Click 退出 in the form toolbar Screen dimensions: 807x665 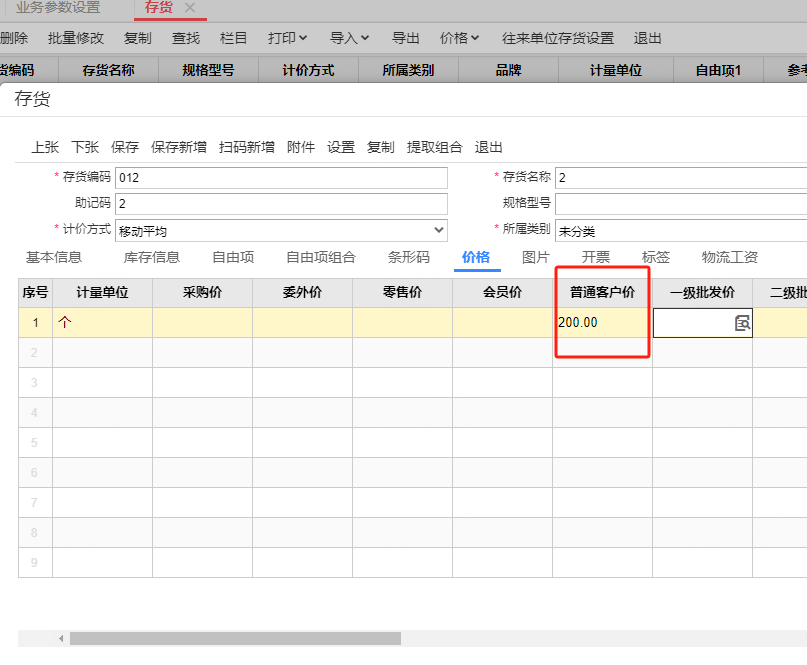[x=489, y=147]
